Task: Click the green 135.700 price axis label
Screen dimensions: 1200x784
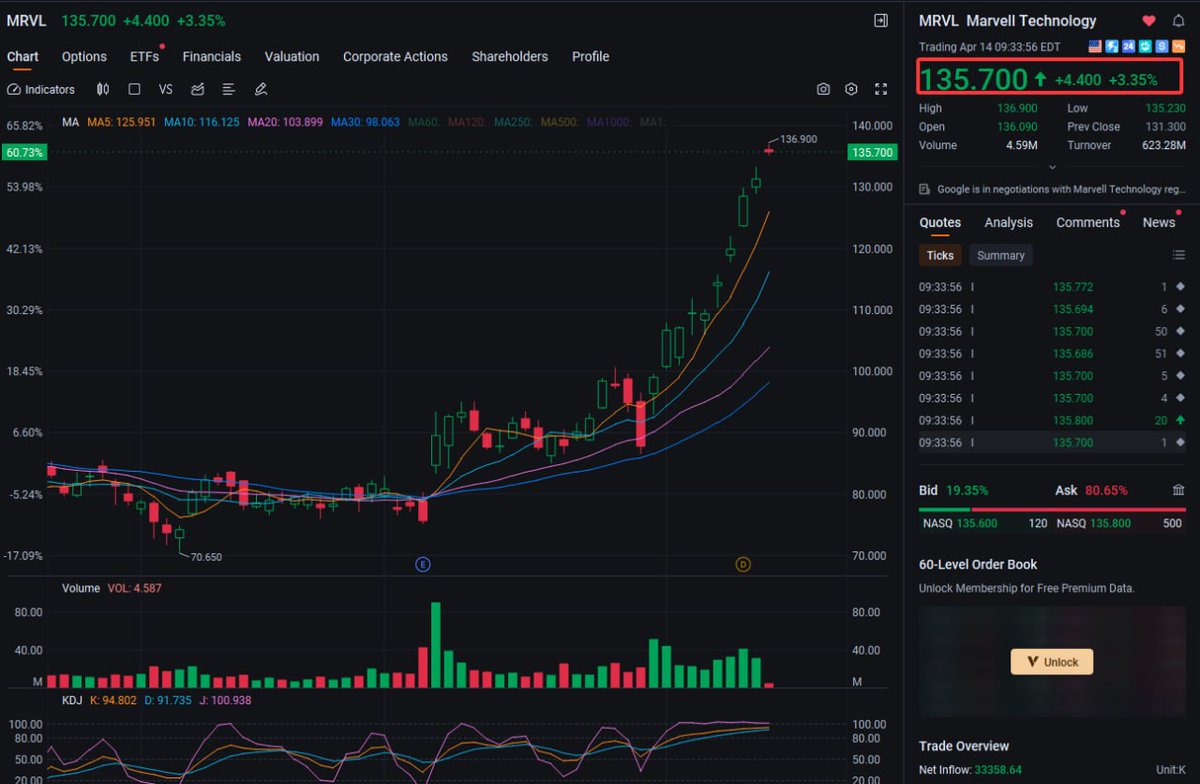Action: pyautogui.click(x=871, y=152)
